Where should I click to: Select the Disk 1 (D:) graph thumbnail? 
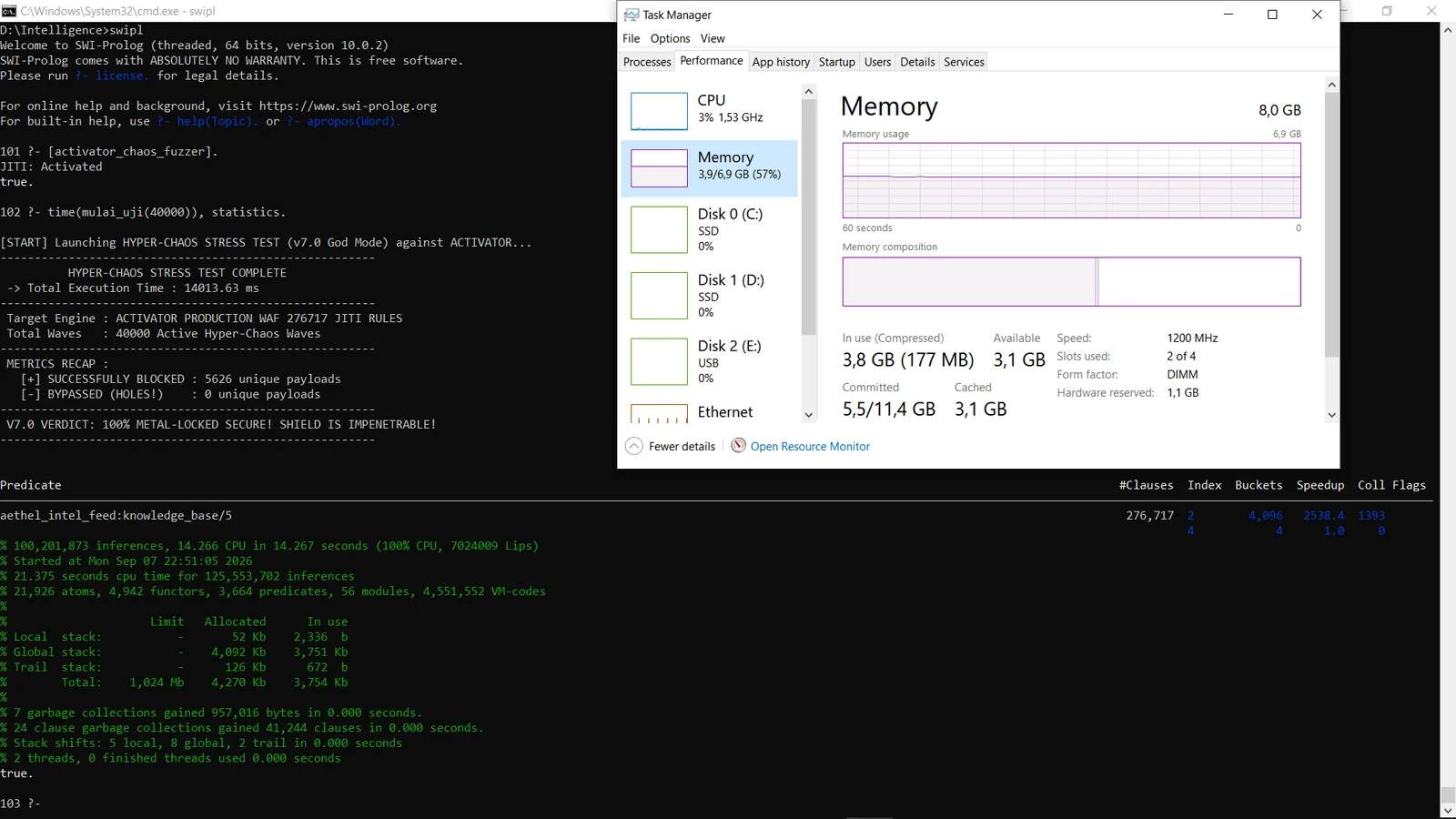659,296
